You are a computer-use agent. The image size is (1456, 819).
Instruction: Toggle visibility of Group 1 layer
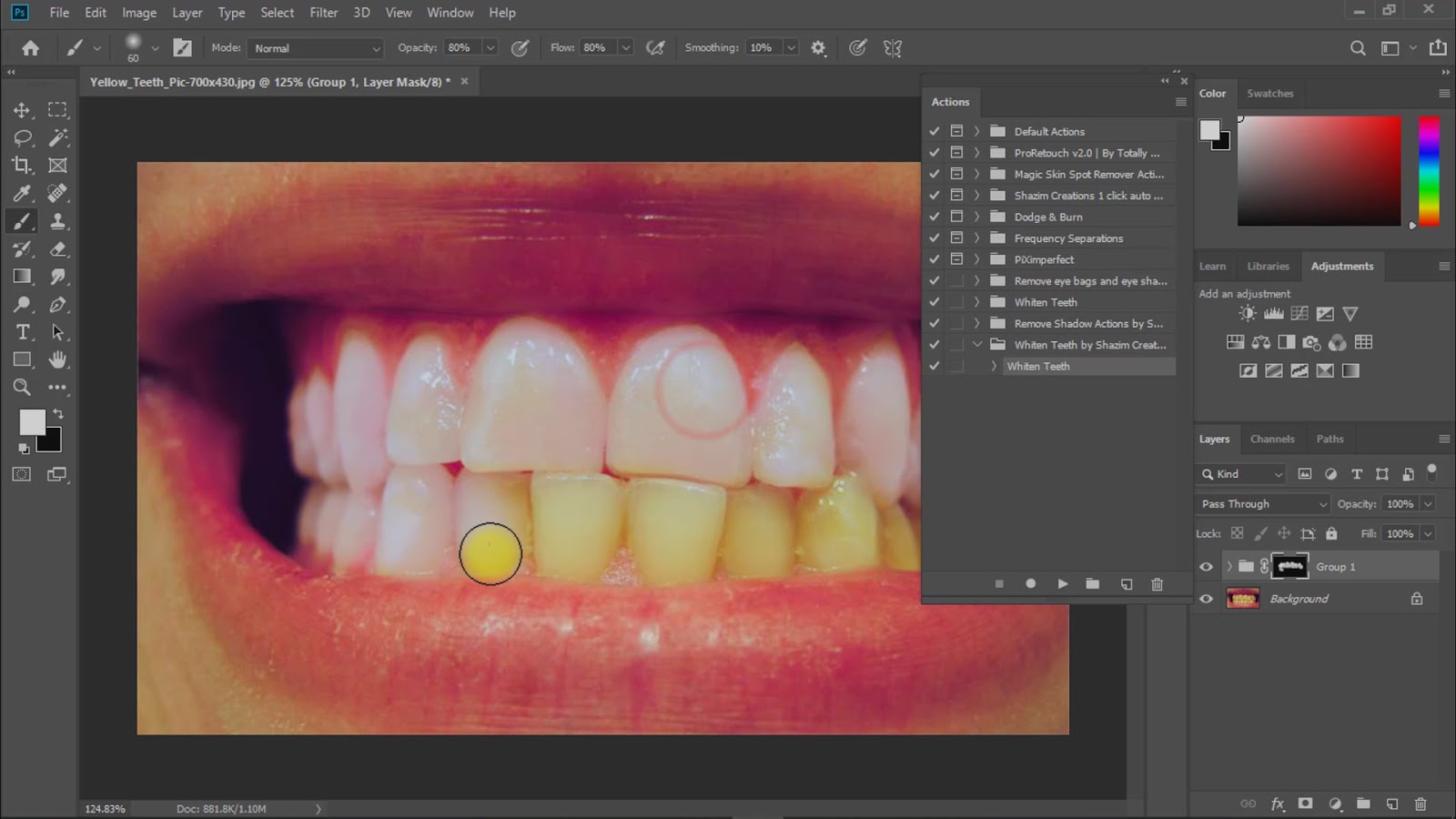[1206, 567]
